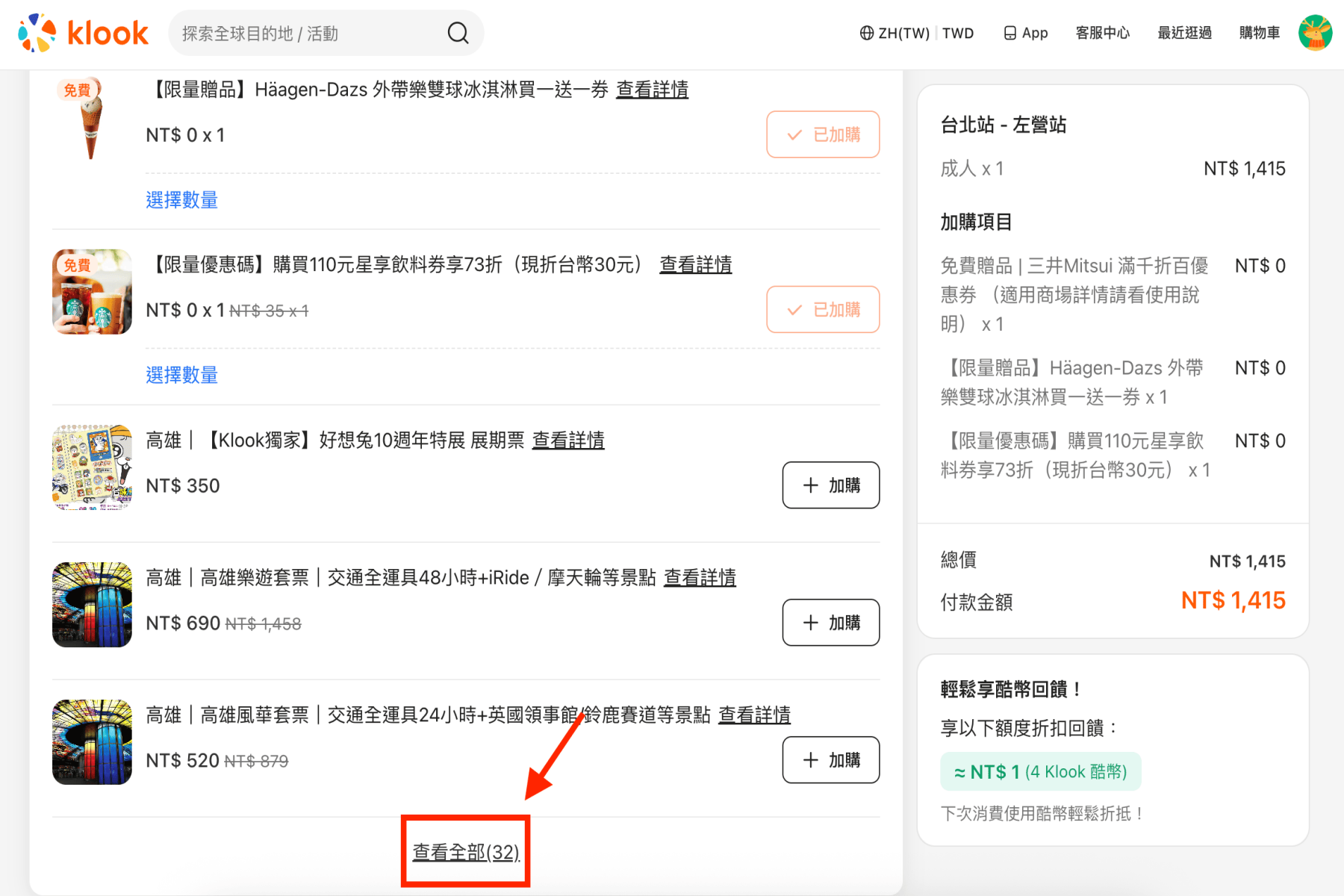Click the 台北站 - 左營站 route title

pos(1003,125)
